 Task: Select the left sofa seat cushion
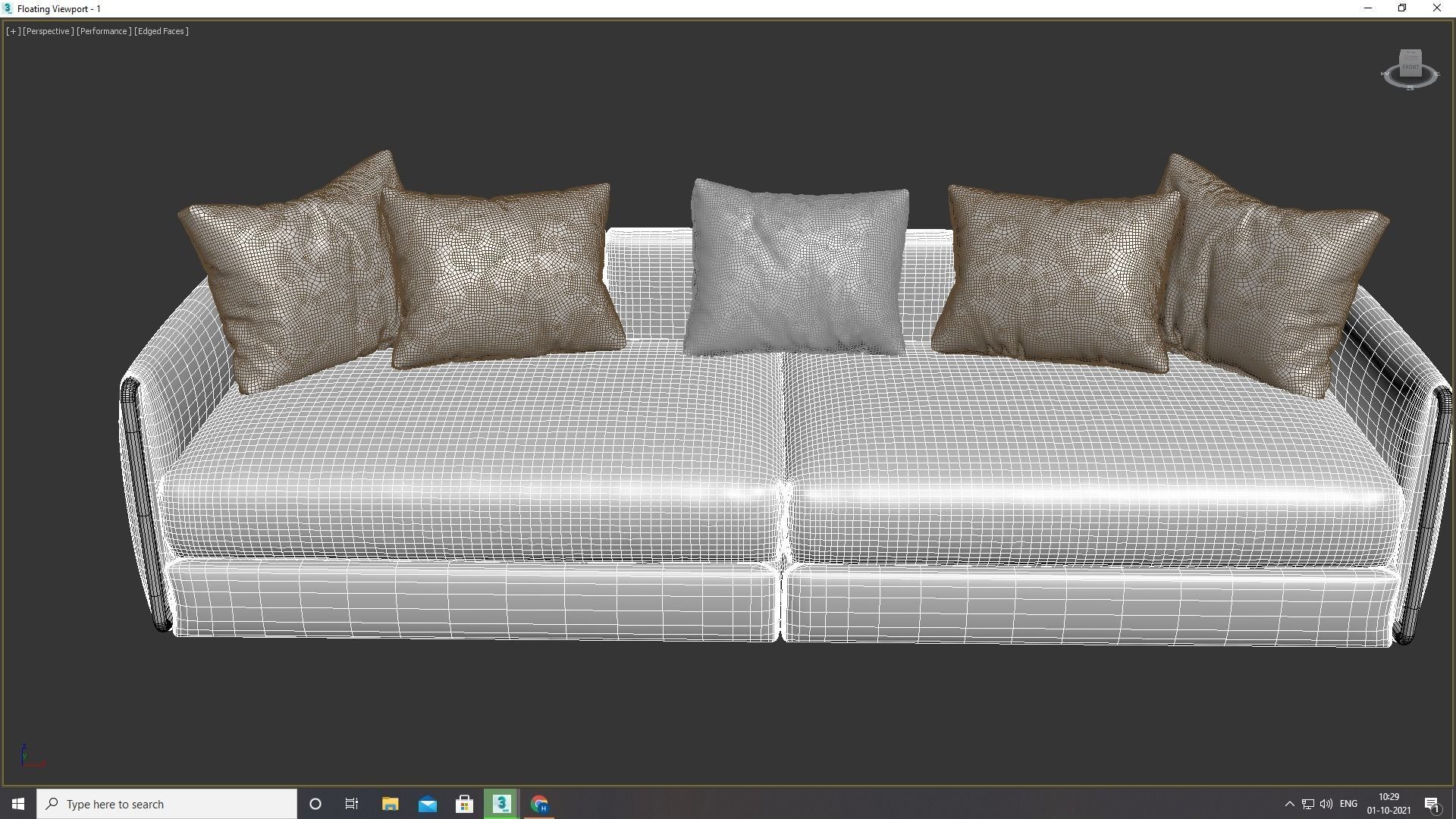coord(470,455)
